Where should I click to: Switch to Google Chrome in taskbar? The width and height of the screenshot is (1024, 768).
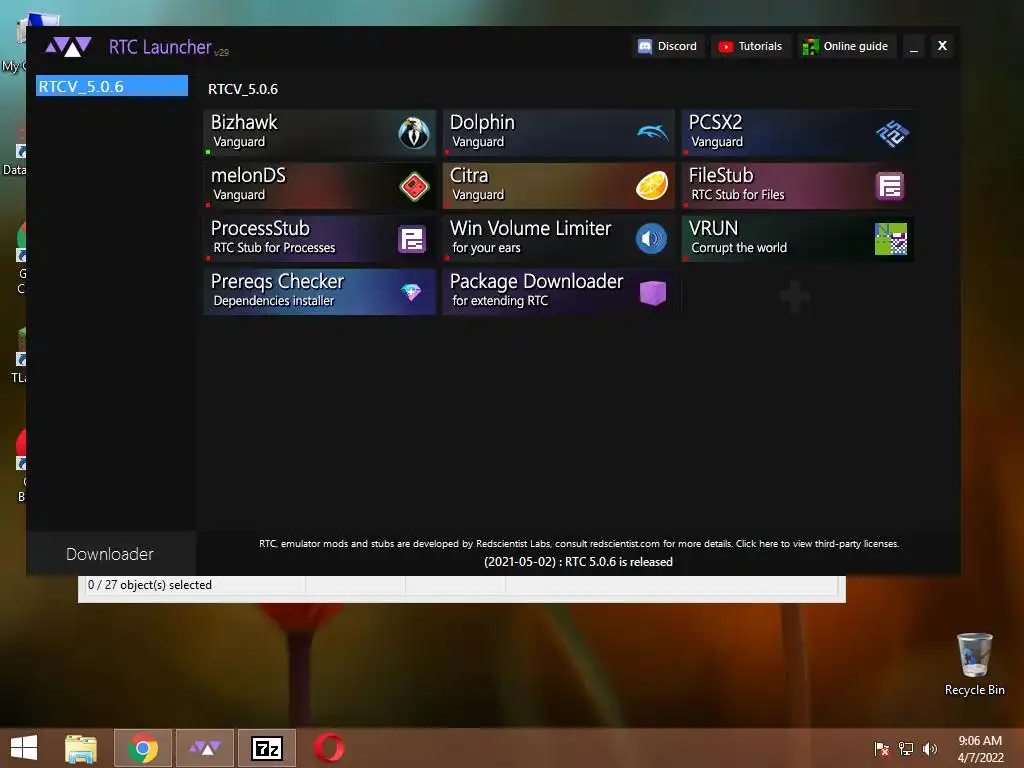[x=143, y=748]
